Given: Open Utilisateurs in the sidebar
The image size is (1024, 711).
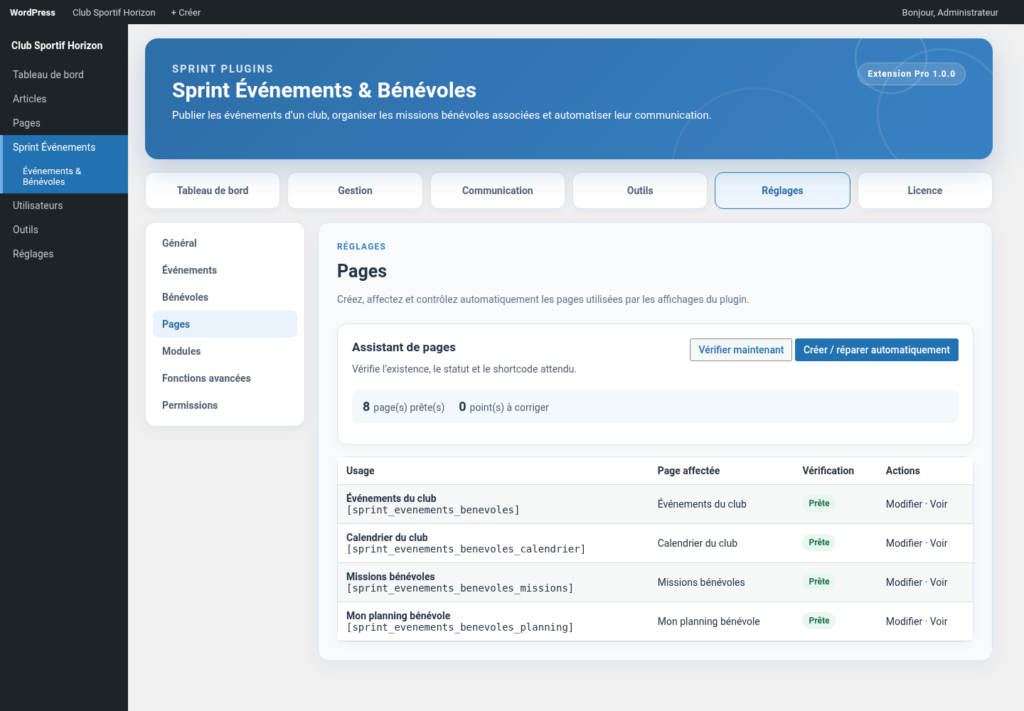Looking at the screenshot, I should coord(64,205).
